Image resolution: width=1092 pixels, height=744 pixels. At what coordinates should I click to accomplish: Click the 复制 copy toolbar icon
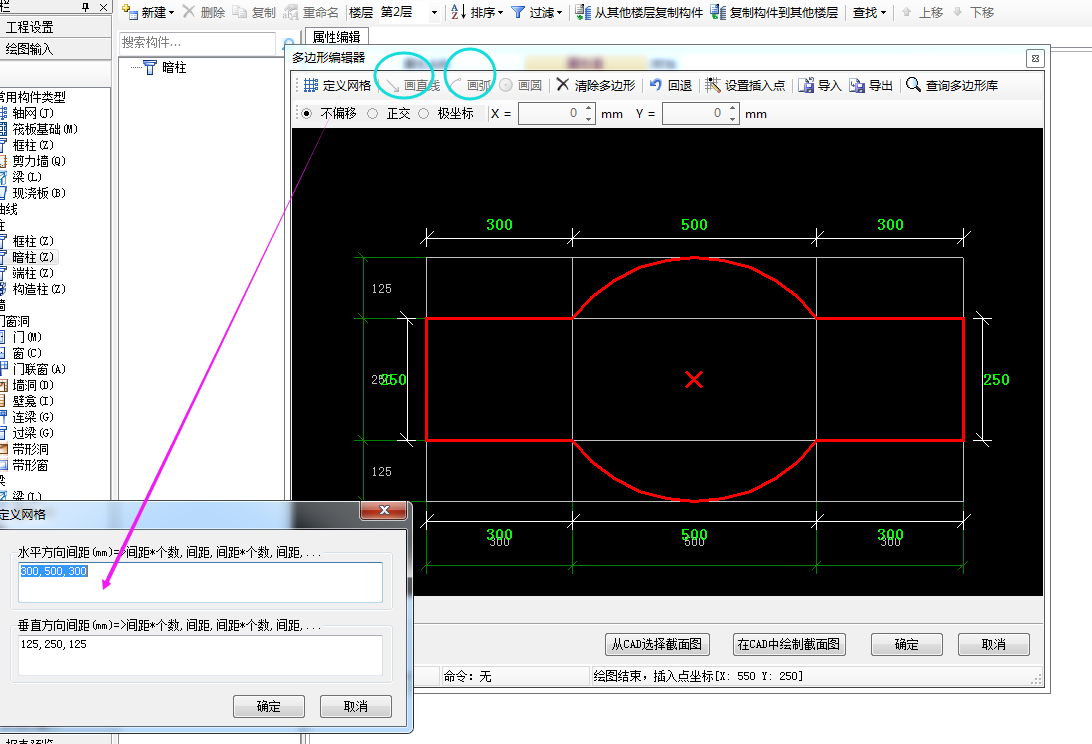pos(239,12)
